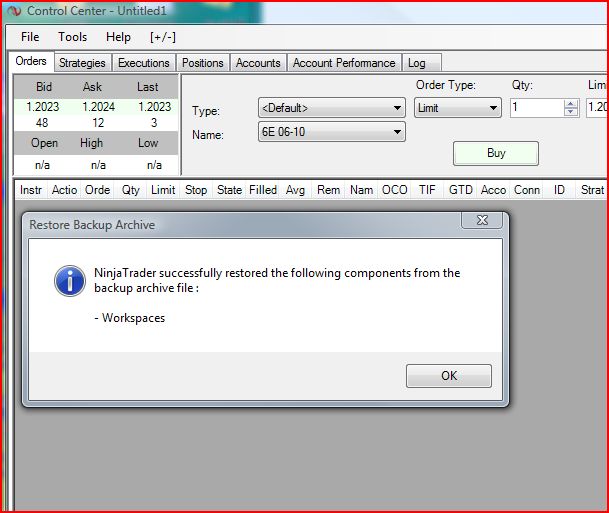Click the Limit column header in grid
This screenshot has height=513, width=609.
[x=163, y=190]
